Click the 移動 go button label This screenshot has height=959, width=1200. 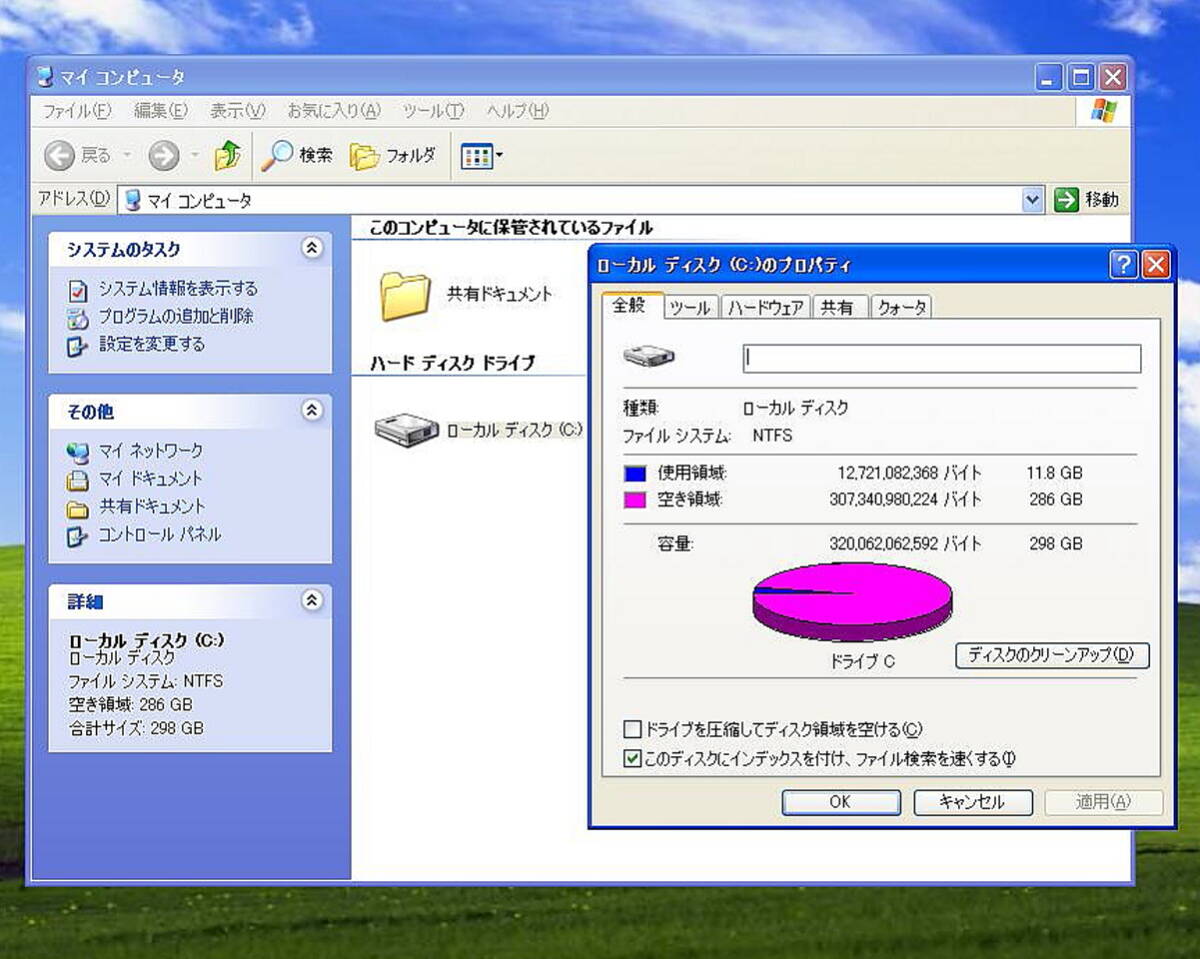(1102, 200)
